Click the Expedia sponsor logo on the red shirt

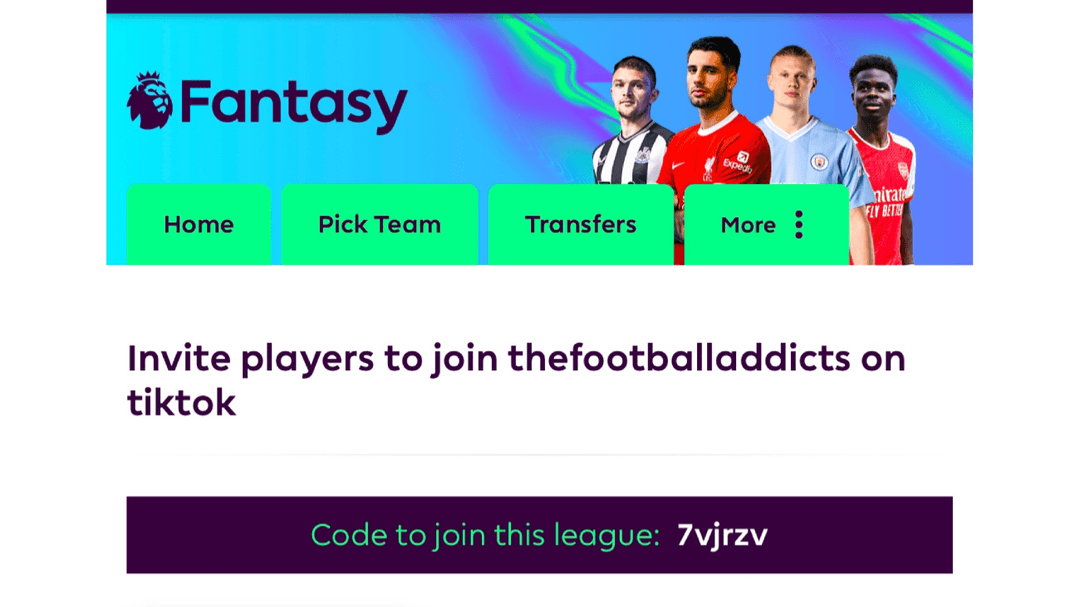coord(738,163)
